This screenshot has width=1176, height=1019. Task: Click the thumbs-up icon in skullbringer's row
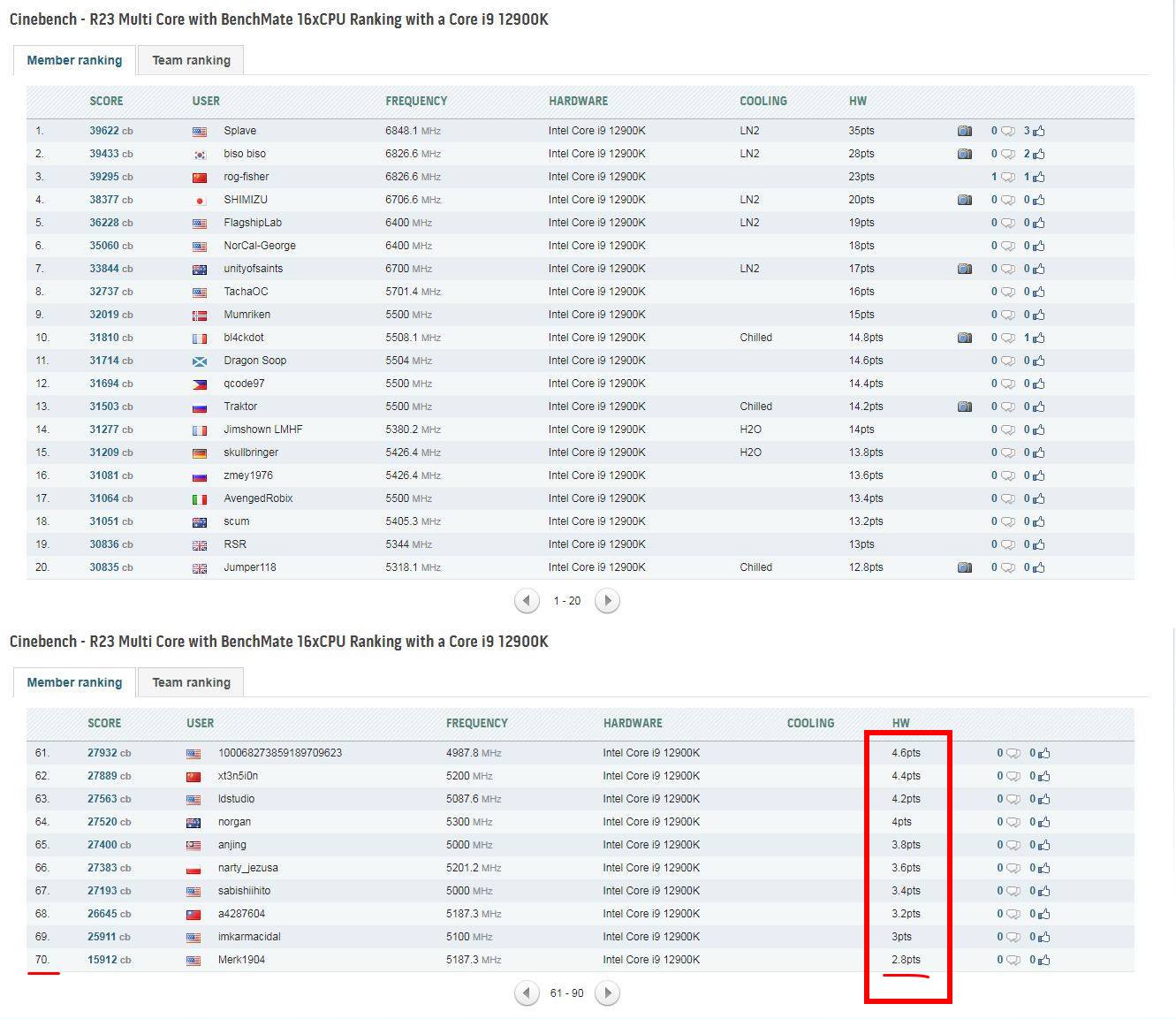[x=1038, y=452]
